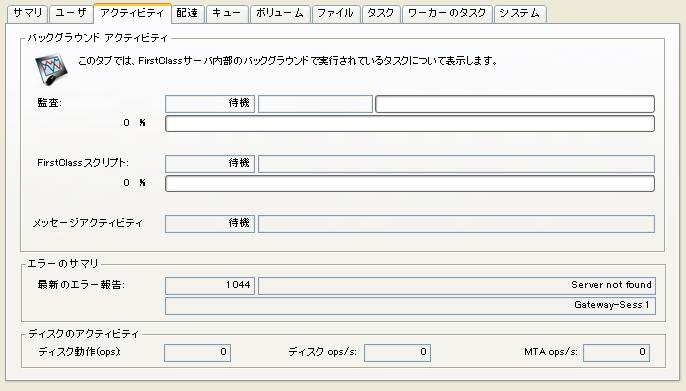Switch to the キュー tab
686x391 pixels.
click(227, 14)
